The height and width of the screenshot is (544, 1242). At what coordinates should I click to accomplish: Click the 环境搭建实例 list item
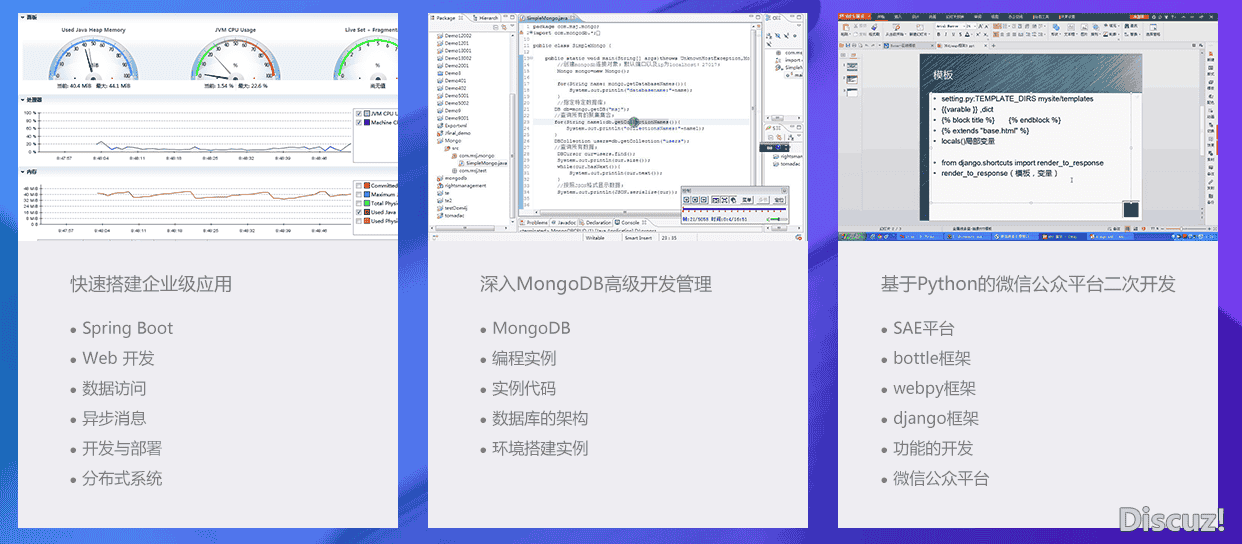[540, 448]
